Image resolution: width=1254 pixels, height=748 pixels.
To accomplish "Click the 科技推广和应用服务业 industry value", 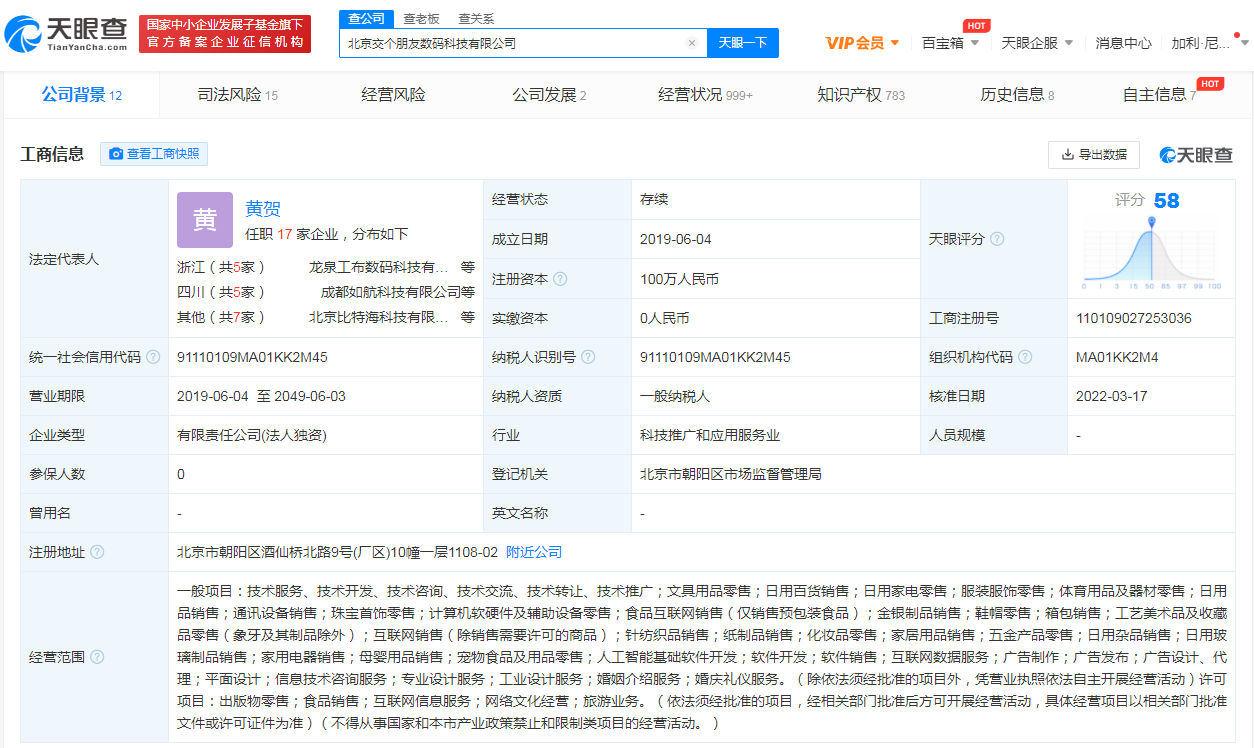I will (x=710, y=435).
